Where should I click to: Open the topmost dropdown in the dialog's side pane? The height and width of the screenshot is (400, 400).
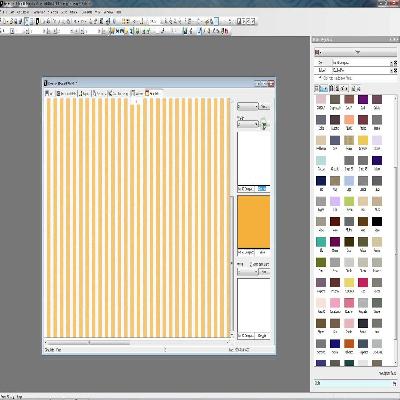coord(248,107)
